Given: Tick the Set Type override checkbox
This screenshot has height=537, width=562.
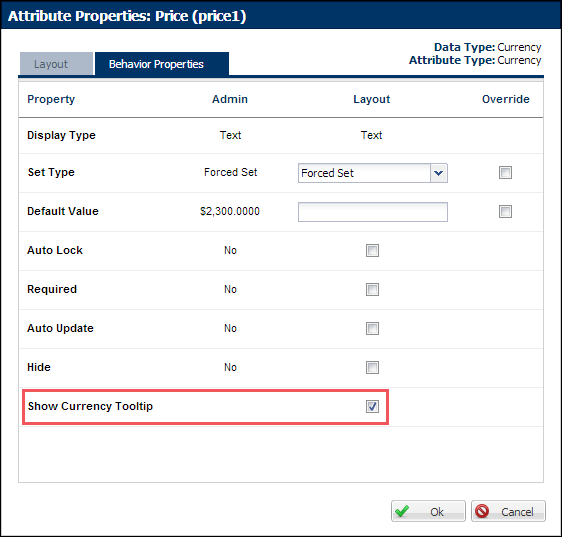Looking at the screenshot, I should click(x=505, y=172).
